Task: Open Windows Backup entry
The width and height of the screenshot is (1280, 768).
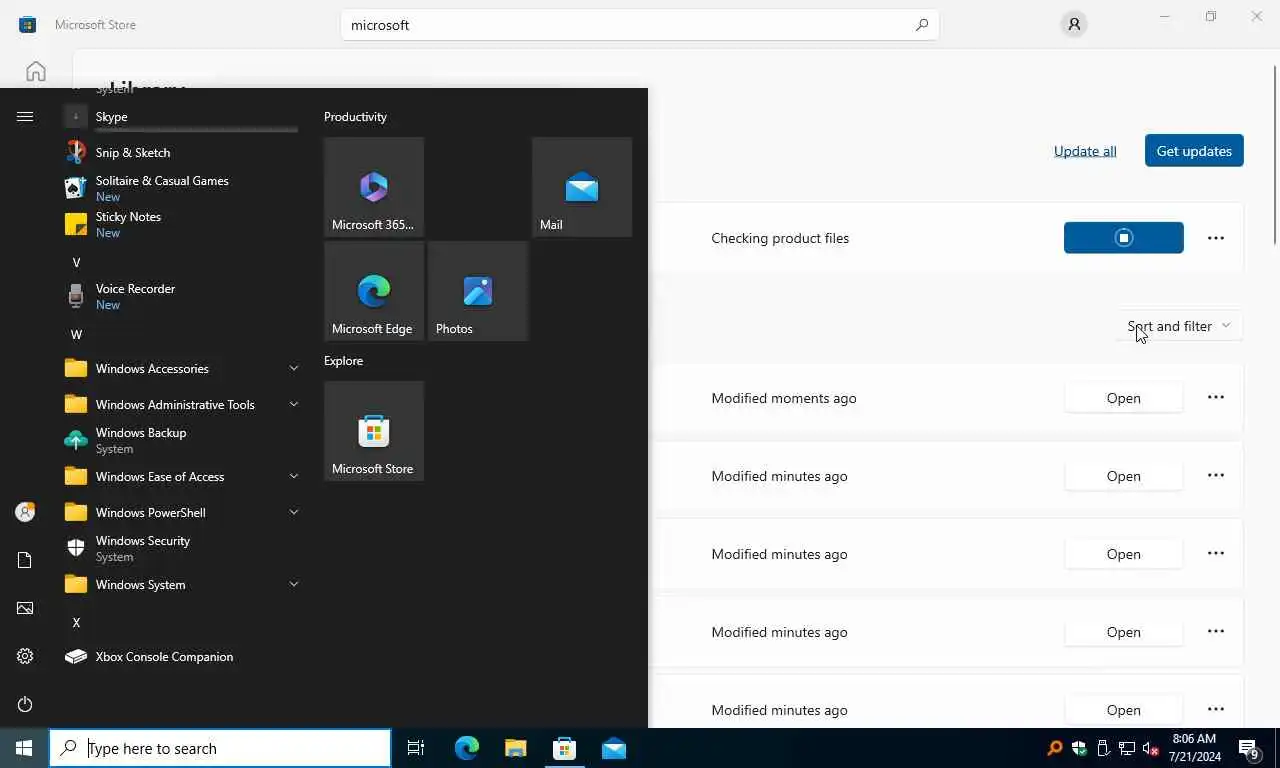Action: 180,440
